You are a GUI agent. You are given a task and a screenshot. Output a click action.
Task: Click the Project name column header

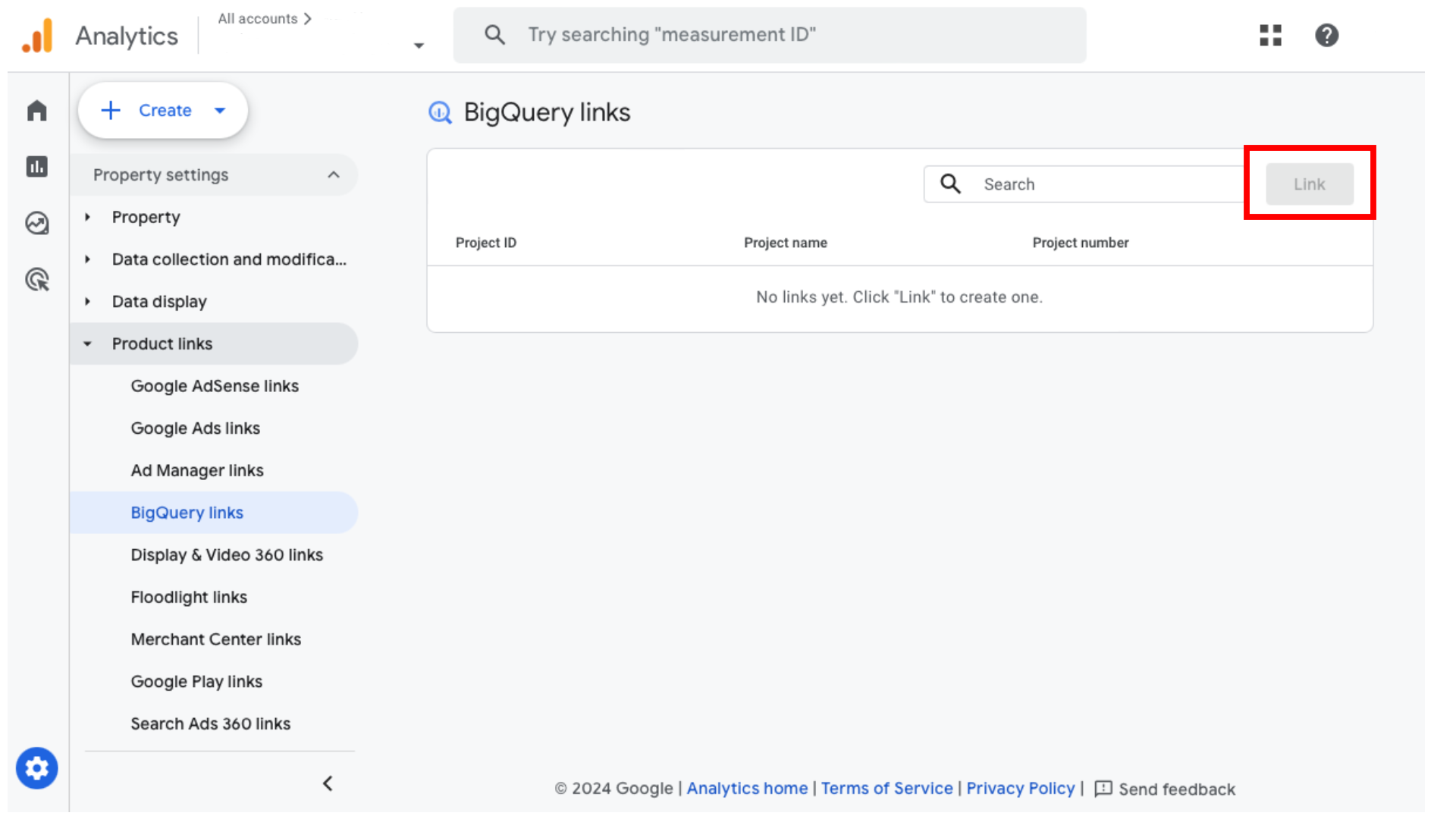pyautogui.click(x=786, y=243)
